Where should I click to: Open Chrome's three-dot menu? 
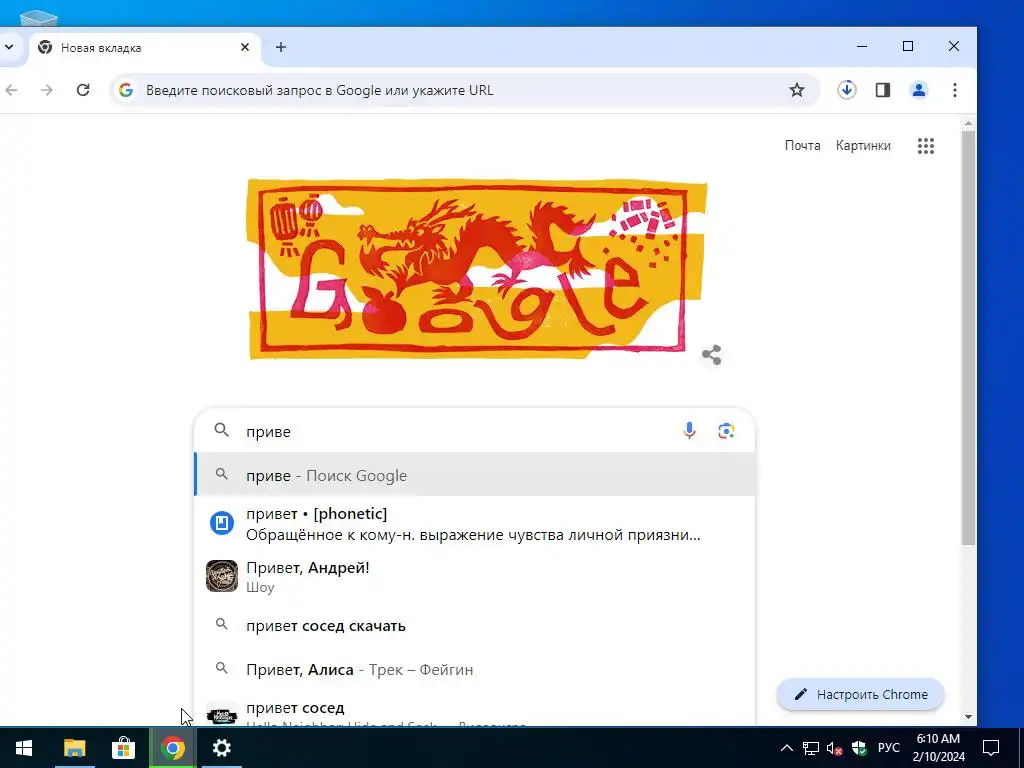tap(955, 90)
